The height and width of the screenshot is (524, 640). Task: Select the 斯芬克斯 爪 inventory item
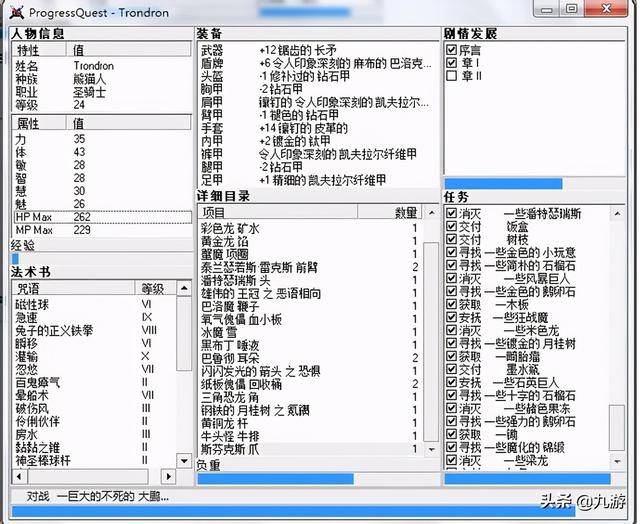click(x=311, y=449)
